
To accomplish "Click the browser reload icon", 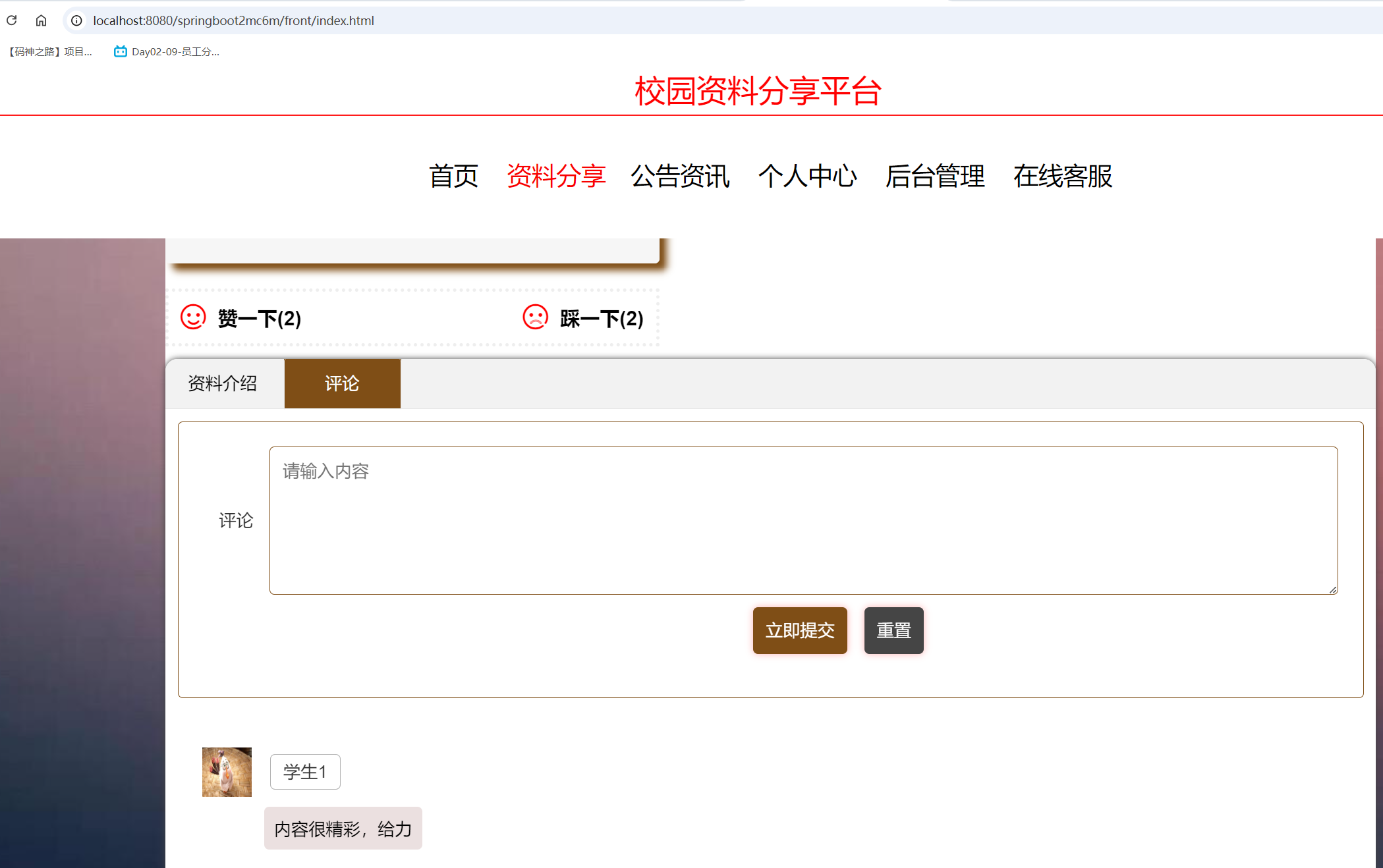I will pyautogui.click(x=11, y=20).
